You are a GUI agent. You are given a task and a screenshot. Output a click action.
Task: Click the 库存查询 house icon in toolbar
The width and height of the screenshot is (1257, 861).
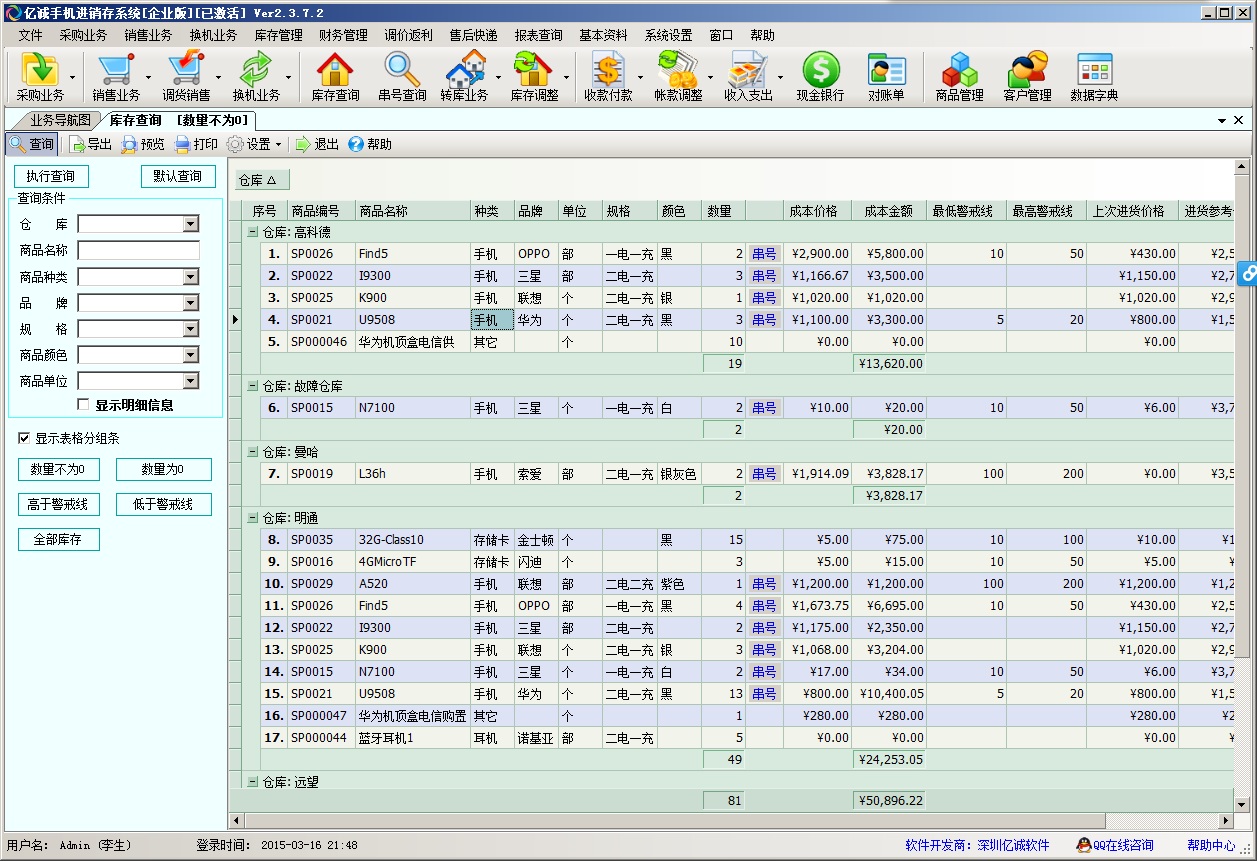(x=335, y=77)
